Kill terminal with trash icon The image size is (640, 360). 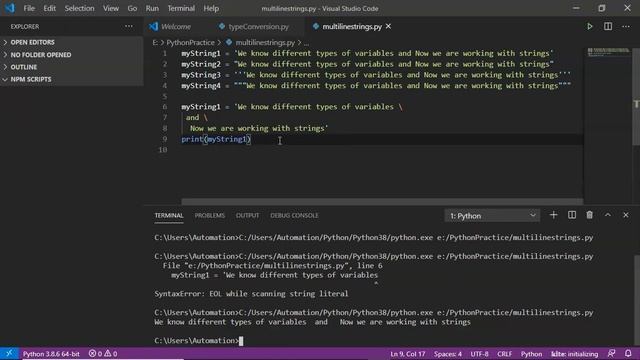point(589,215)
